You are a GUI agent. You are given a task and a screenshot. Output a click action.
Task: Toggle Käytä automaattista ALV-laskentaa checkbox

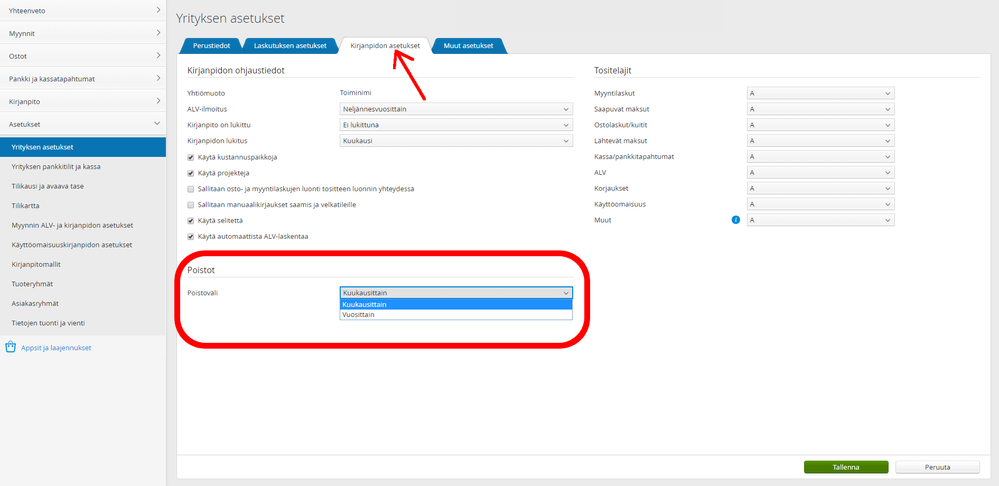click(190, 237)
